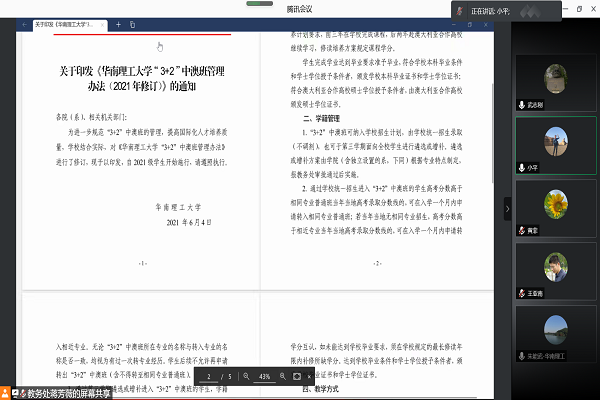Click the signature line 华南理工大学
Image resolution: width=600 pixels, height=400 pixels.
click(x=178, y=207)
